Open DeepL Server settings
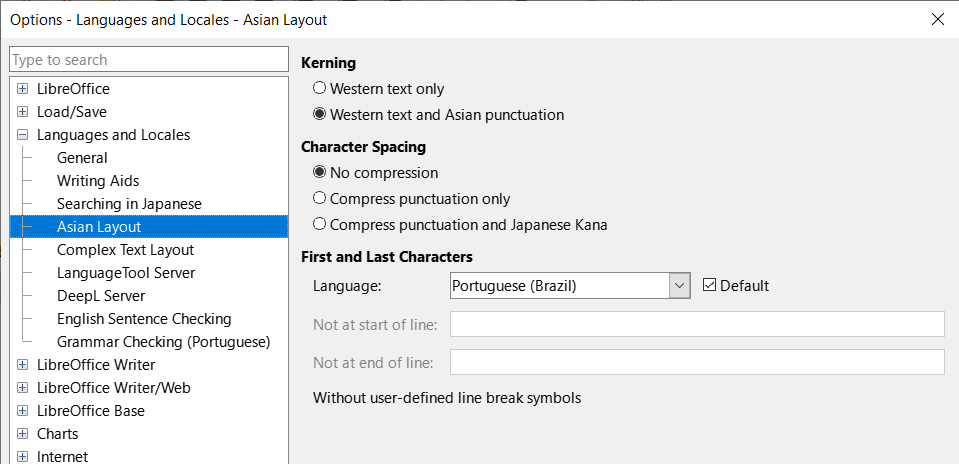Viewport: 959px width, 464px height. tap(101, 296)
